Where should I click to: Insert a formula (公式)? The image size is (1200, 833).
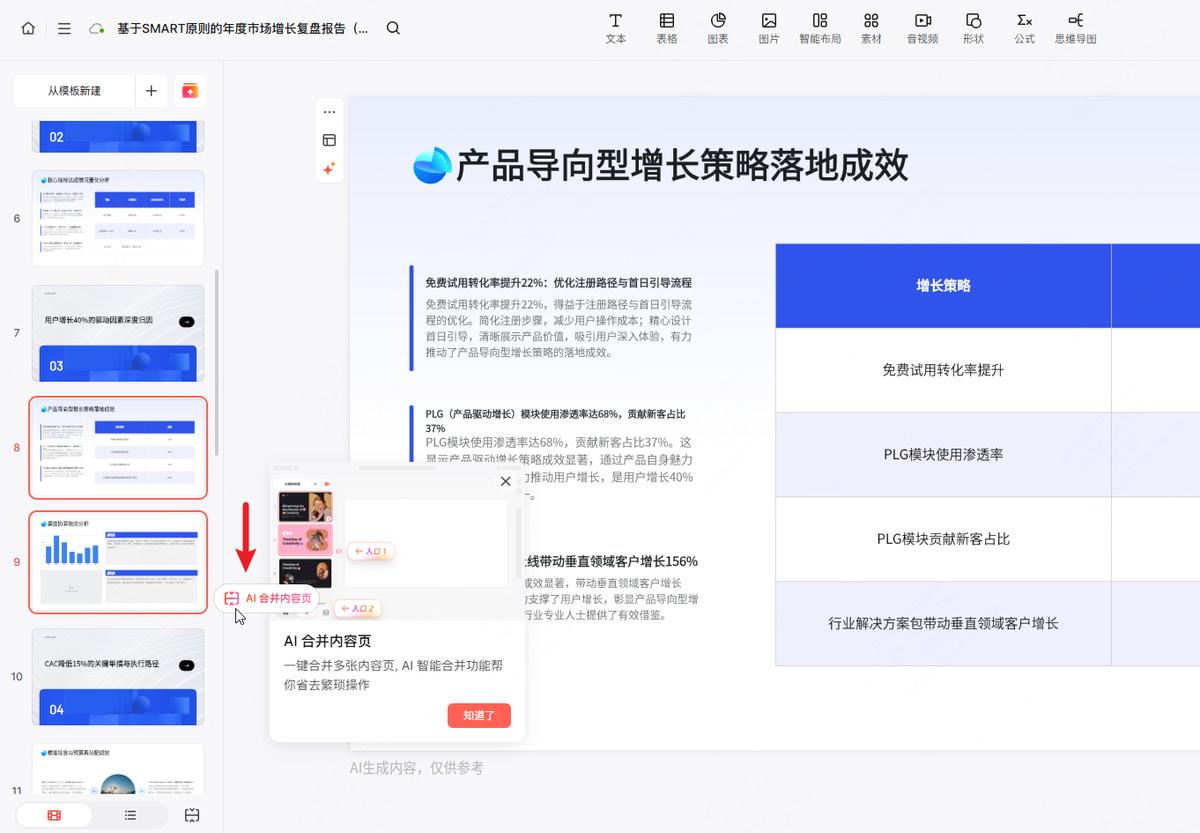(1024, 29)
